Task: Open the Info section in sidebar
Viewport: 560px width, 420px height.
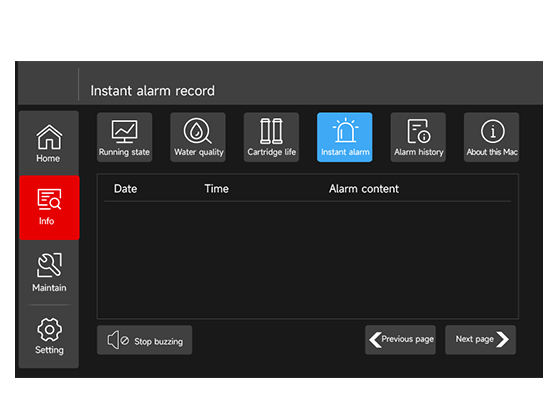Action: [x=49, y=207]
